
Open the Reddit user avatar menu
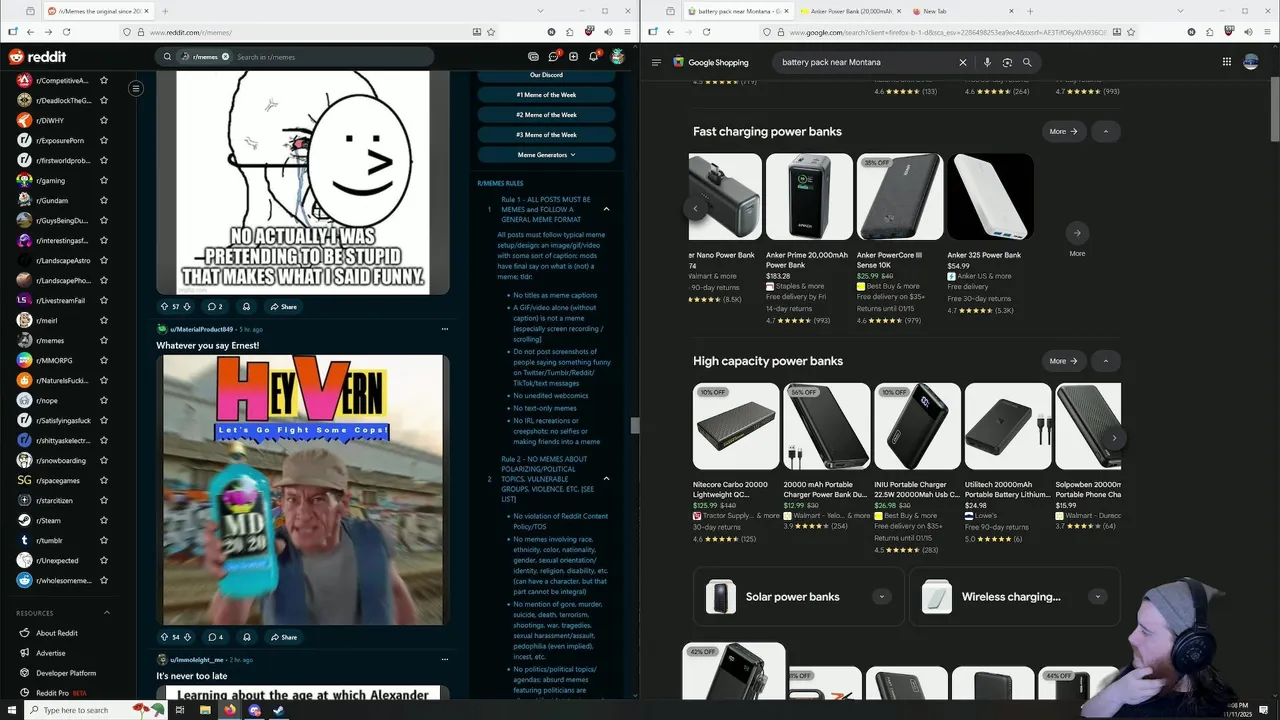pos(618,57)
